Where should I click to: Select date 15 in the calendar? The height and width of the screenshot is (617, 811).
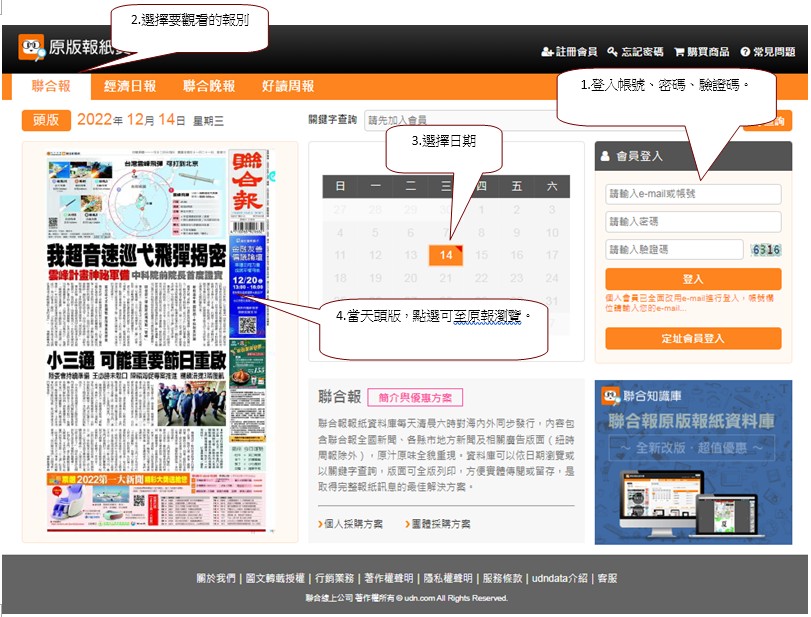click(x=482, y=255)
